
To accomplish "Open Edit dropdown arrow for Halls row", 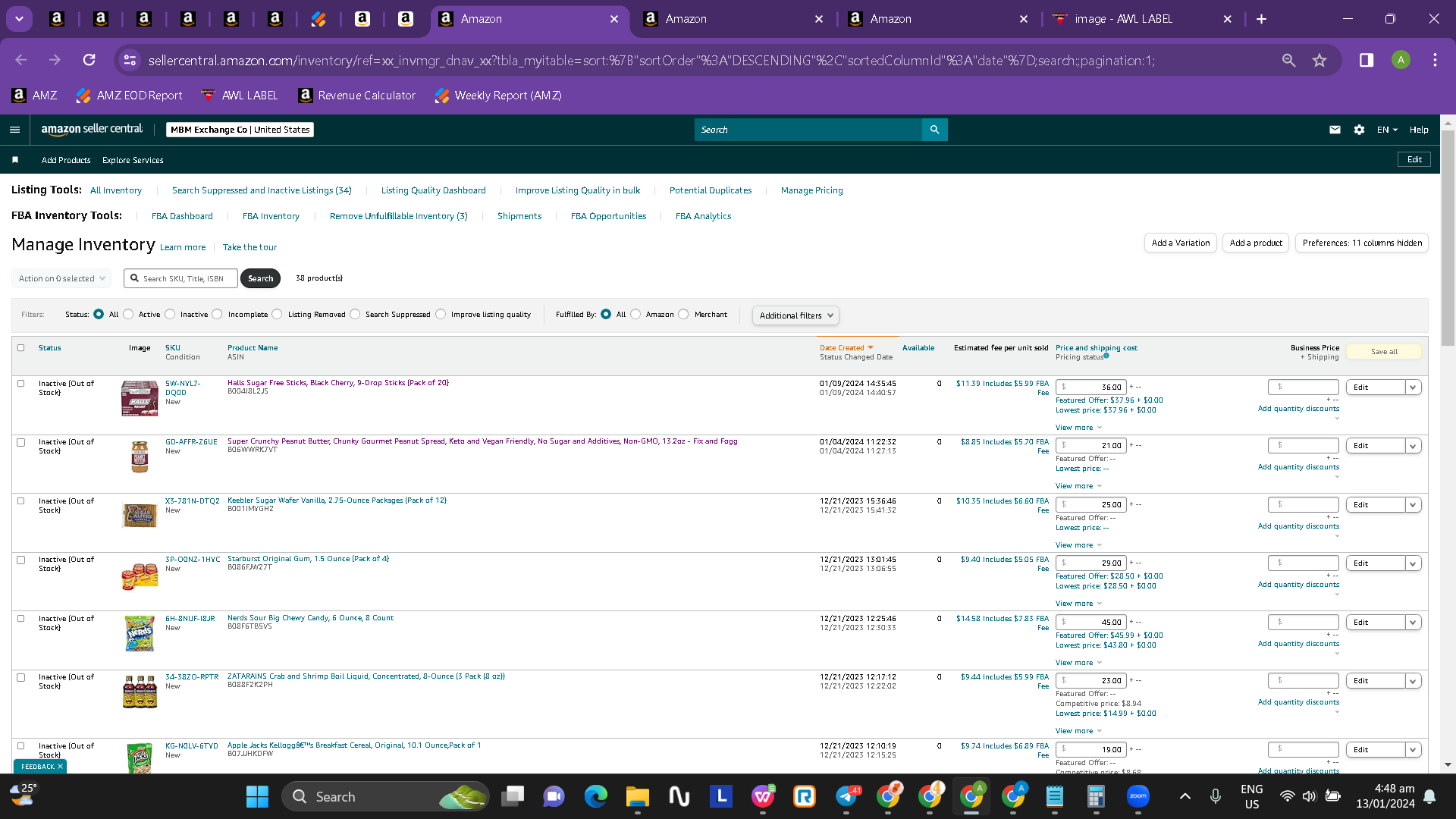I will click(x=1413, y=388).
